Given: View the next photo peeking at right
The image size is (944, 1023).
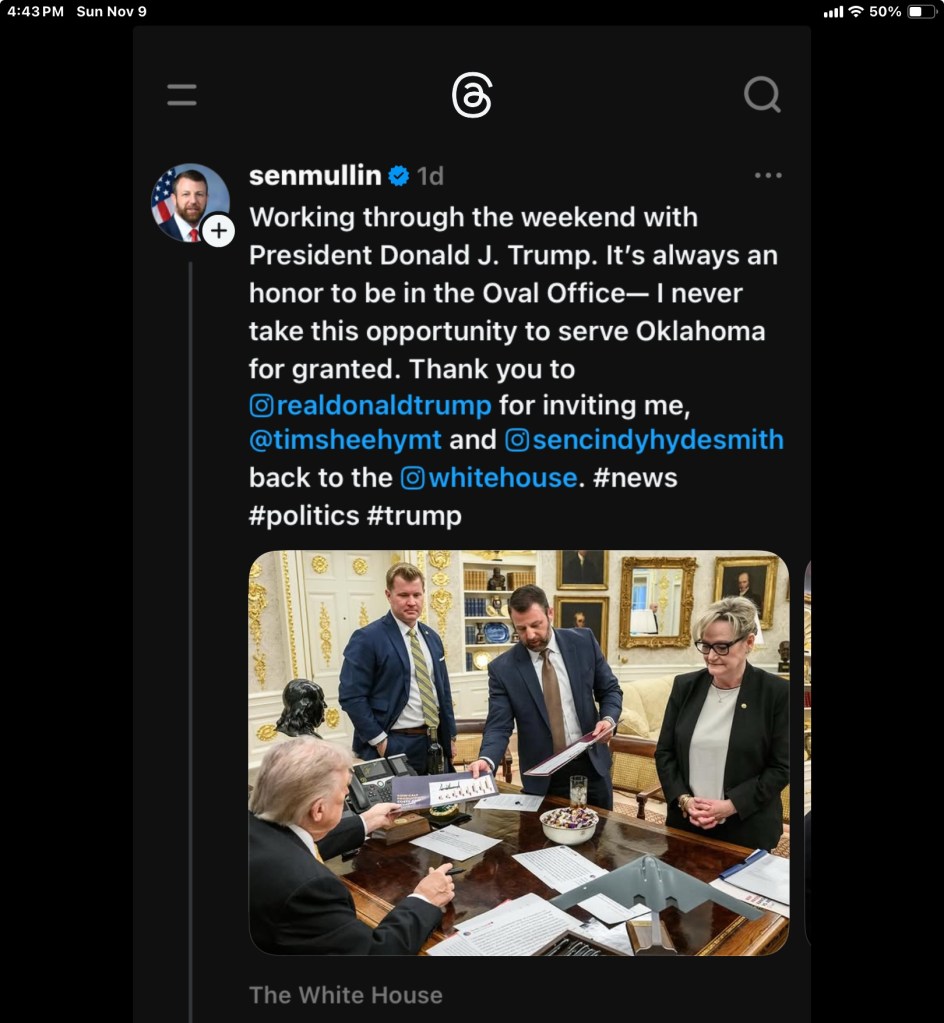Looking at the screenshot, I should 808,753.
